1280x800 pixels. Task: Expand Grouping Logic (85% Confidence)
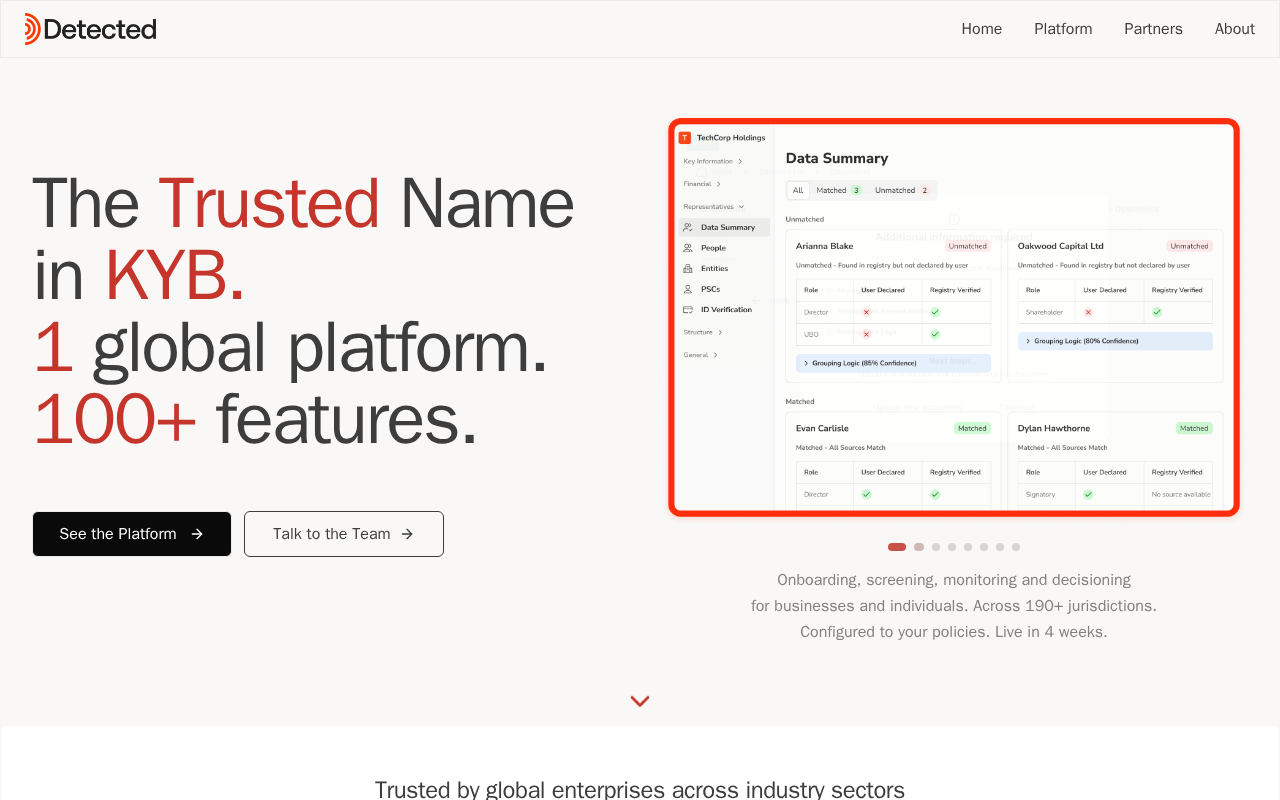click(x=893, y=363)
